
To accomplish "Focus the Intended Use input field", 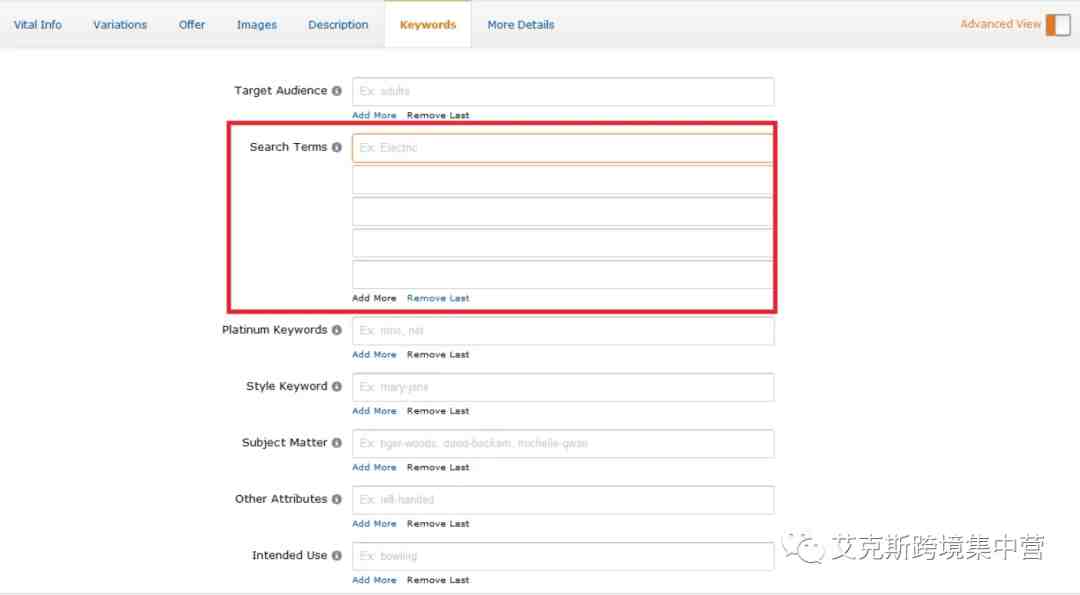I will [563, 556].
